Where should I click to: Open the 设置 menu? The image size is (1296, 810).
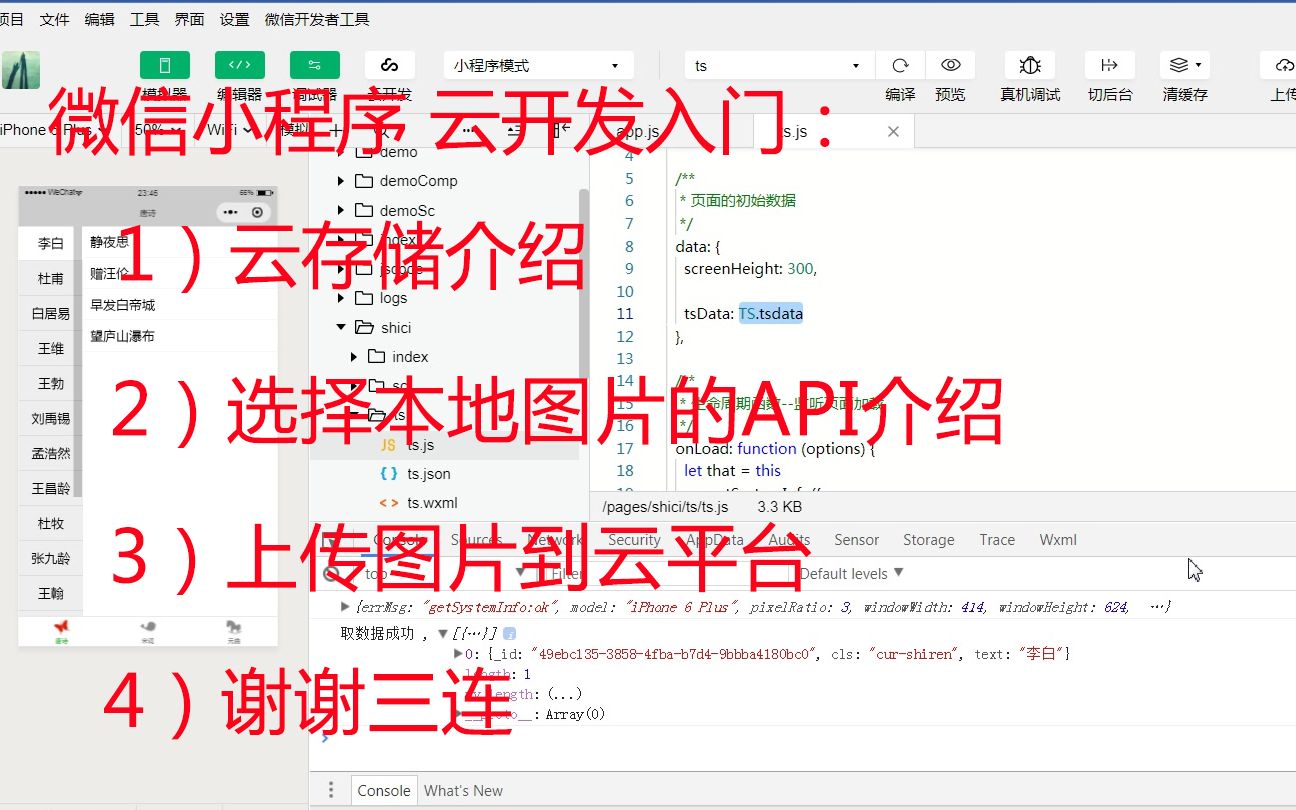pos(235,19)
